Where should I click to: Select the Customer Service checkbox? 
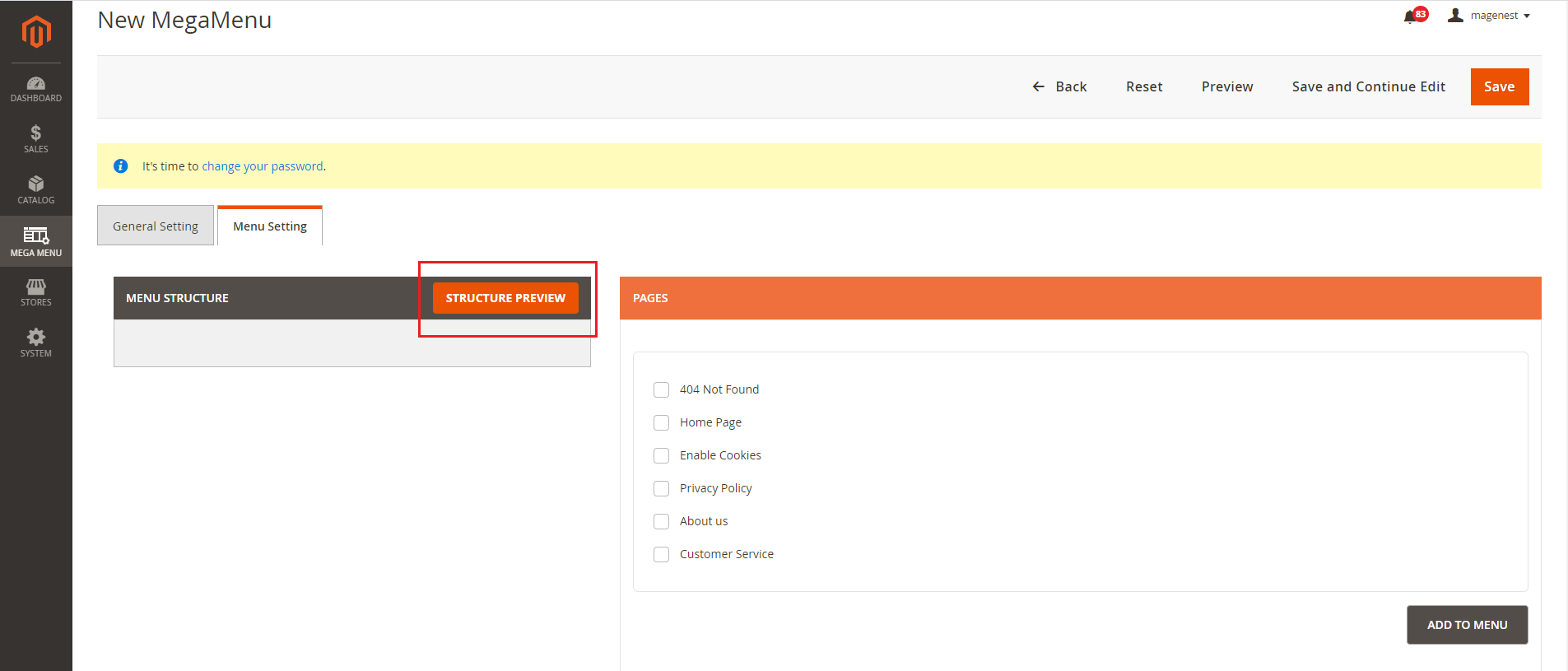point(661,554)
